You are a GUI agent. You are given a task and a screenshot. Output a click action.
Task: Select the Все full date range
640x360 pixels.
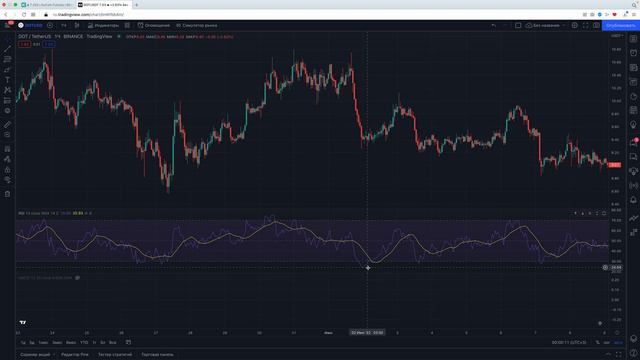[113, 342]
